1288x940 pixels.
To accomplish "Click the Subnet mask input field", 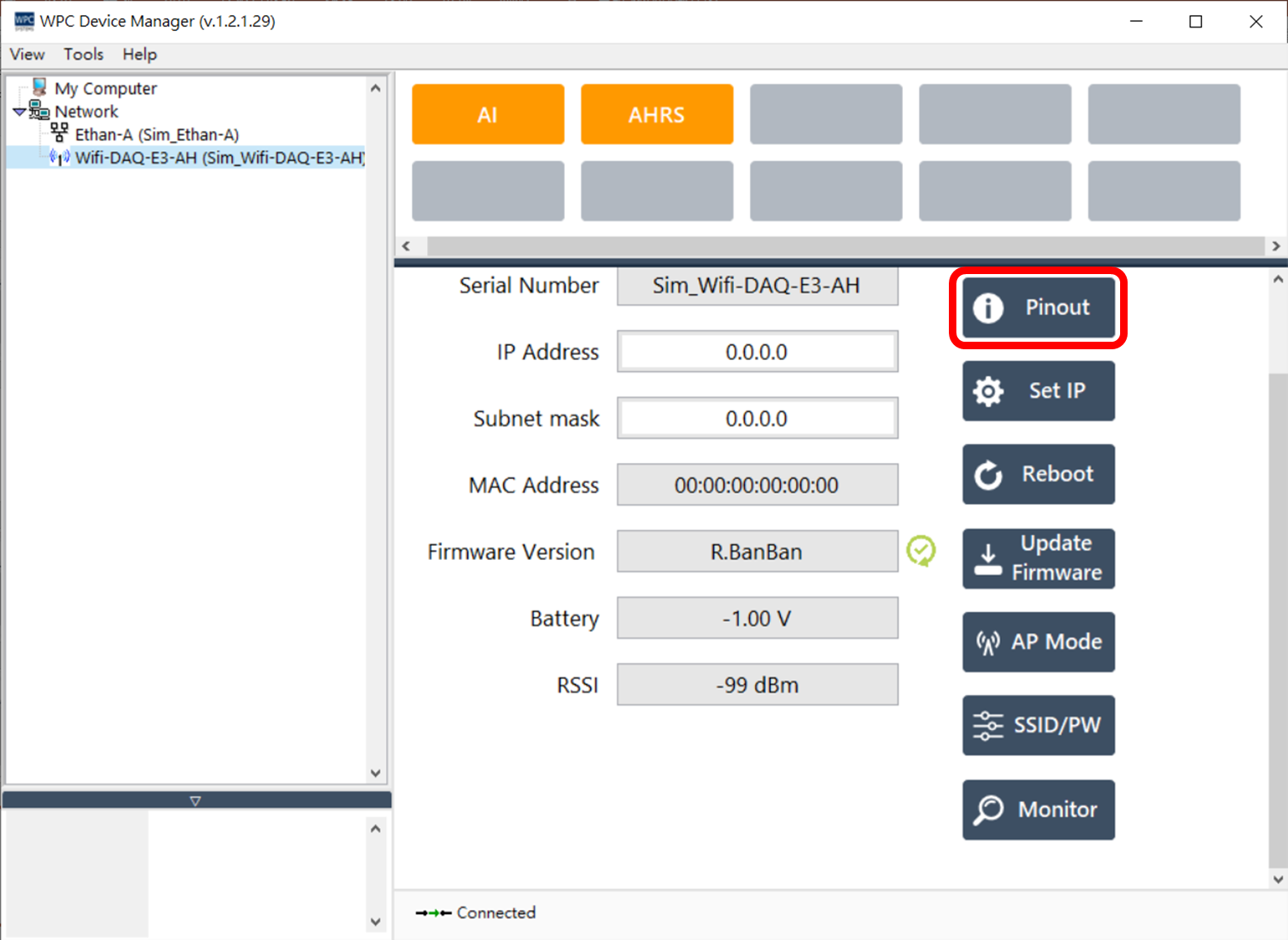I will pos(757,419).
